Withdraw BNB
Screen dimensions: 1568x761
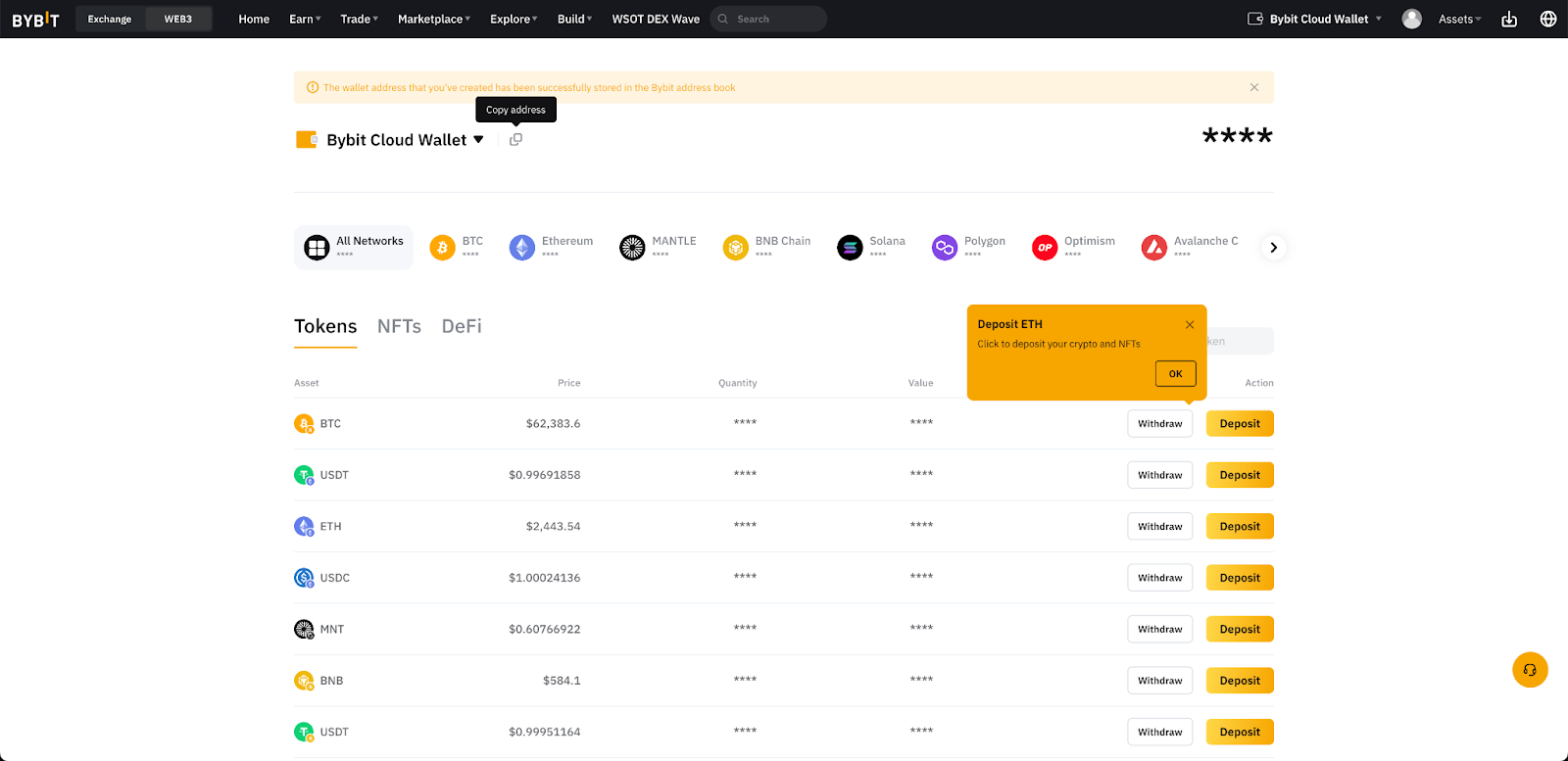coord(1160,681)
